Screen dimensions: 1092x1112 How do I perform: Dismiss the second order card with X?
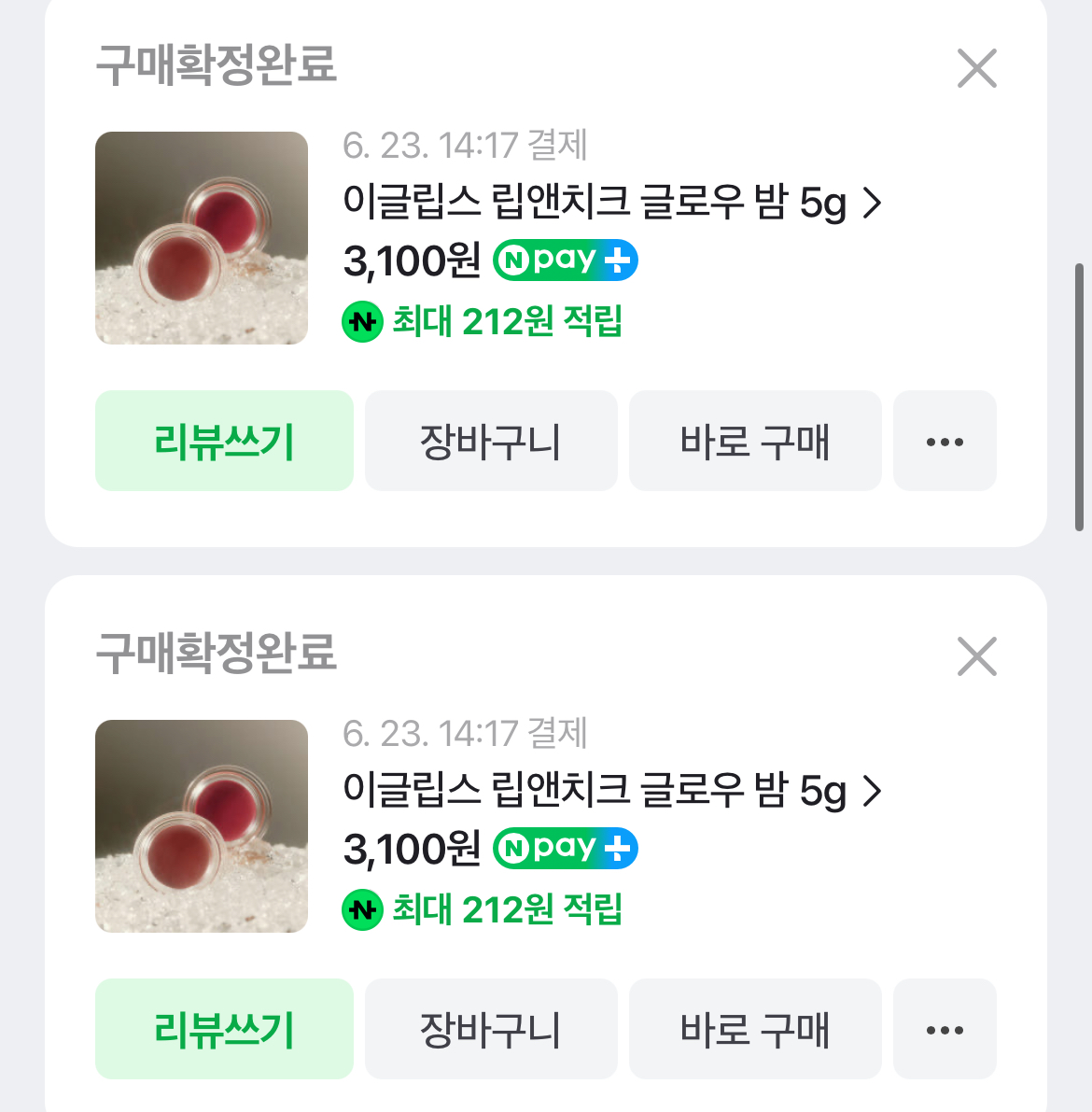pyautogui.click(x=976, y=656)
